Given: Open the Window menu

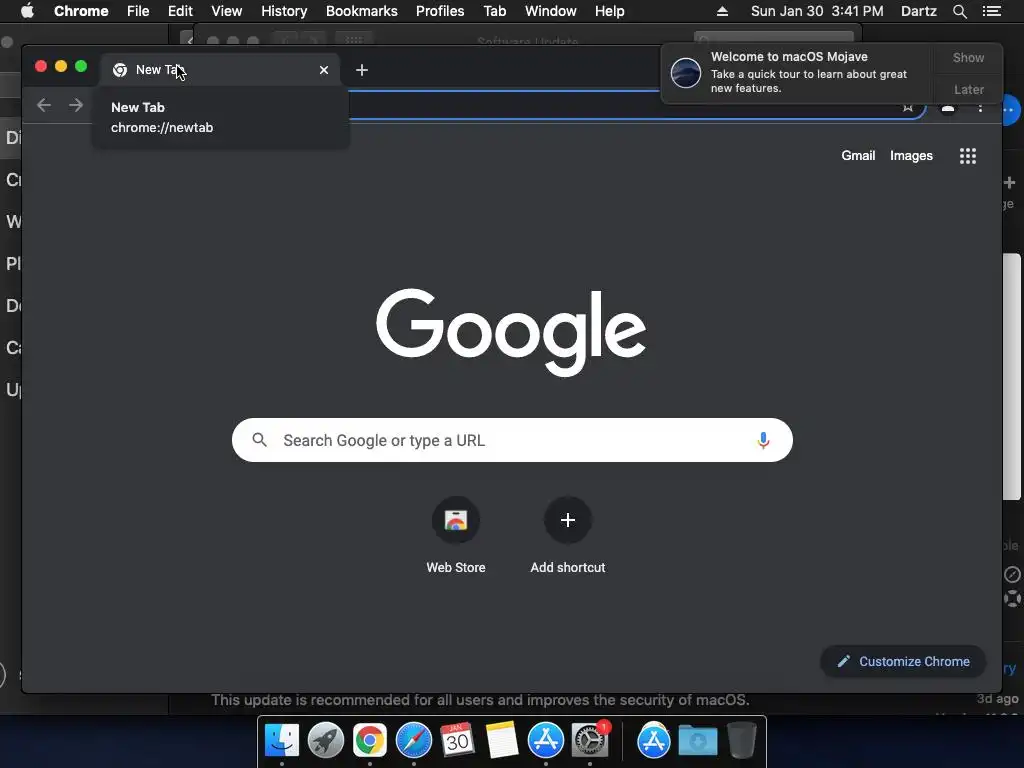Looking at the screenshot, I should click(x=551, y=11).
